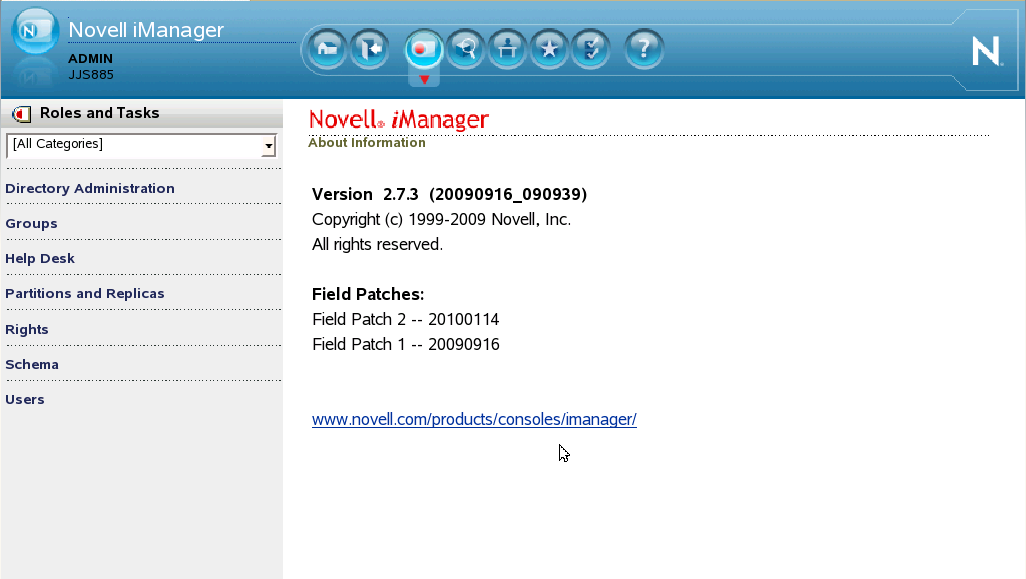Screen dimensions: 1026x579
Task: Open the Favorites star icon
Action: point(549,48)
